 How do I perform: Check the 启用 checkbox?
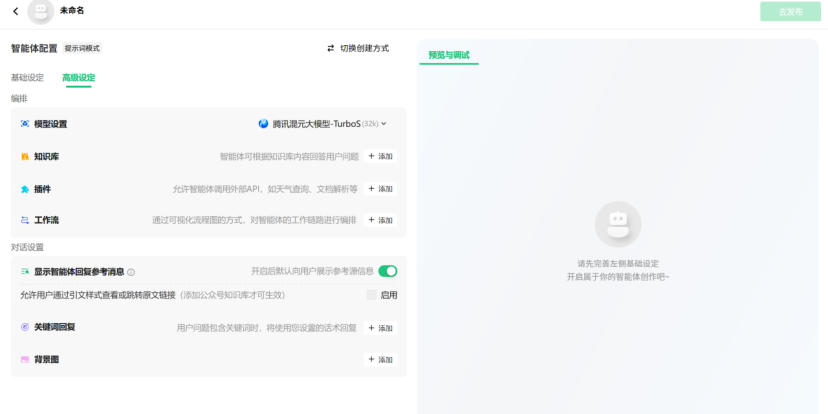point(372,295)
